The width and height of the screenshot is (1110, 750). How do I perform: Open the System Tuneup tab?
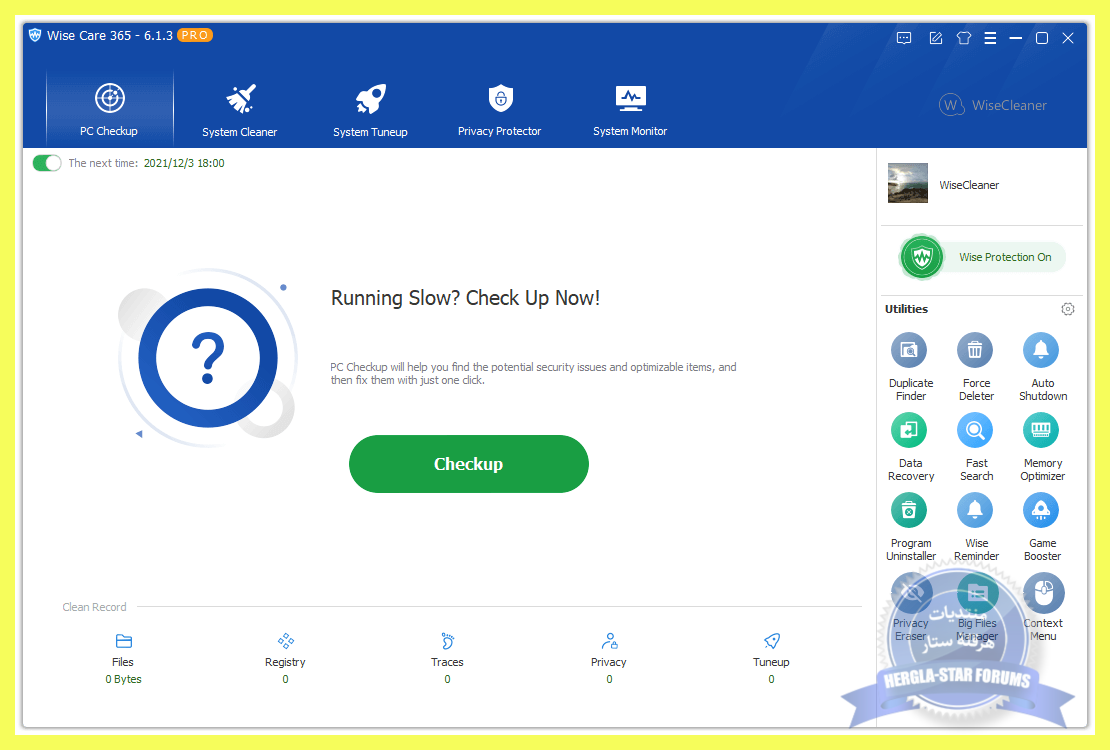pyautogui.click(x=370, y=110)
